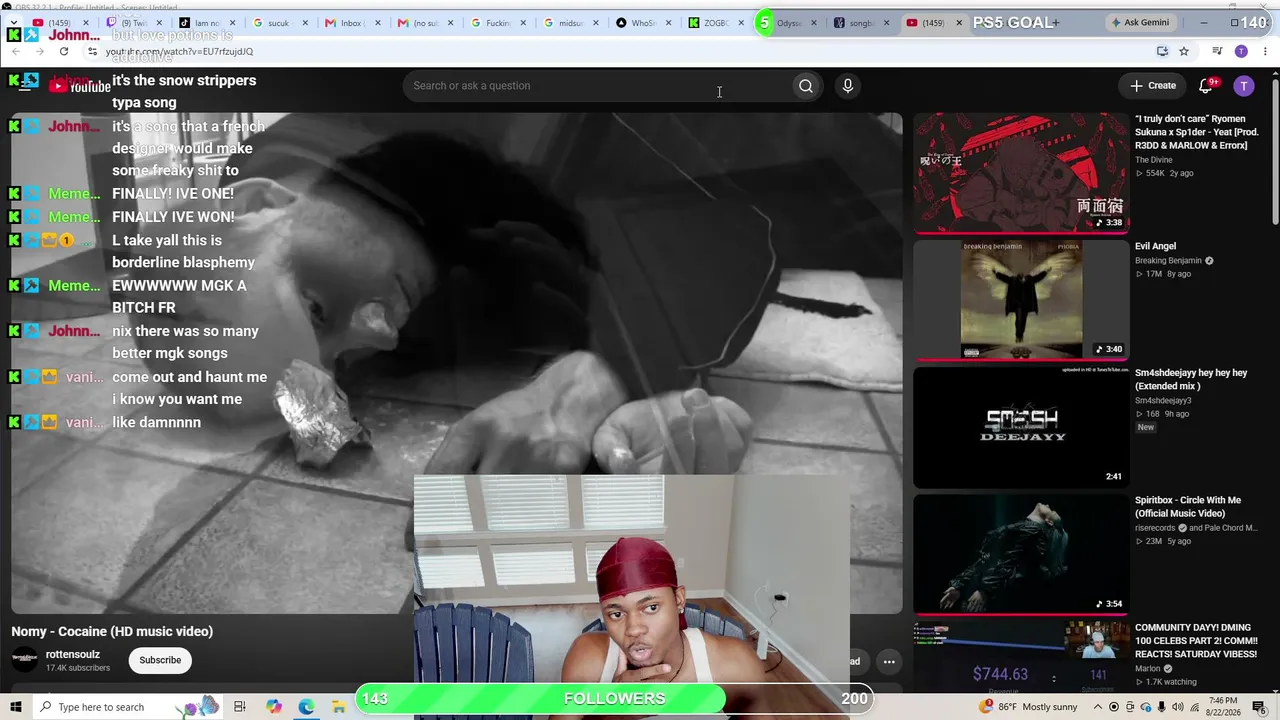
Task: Open the purple YouTube account avatar
Action: tap(1244, 86)
